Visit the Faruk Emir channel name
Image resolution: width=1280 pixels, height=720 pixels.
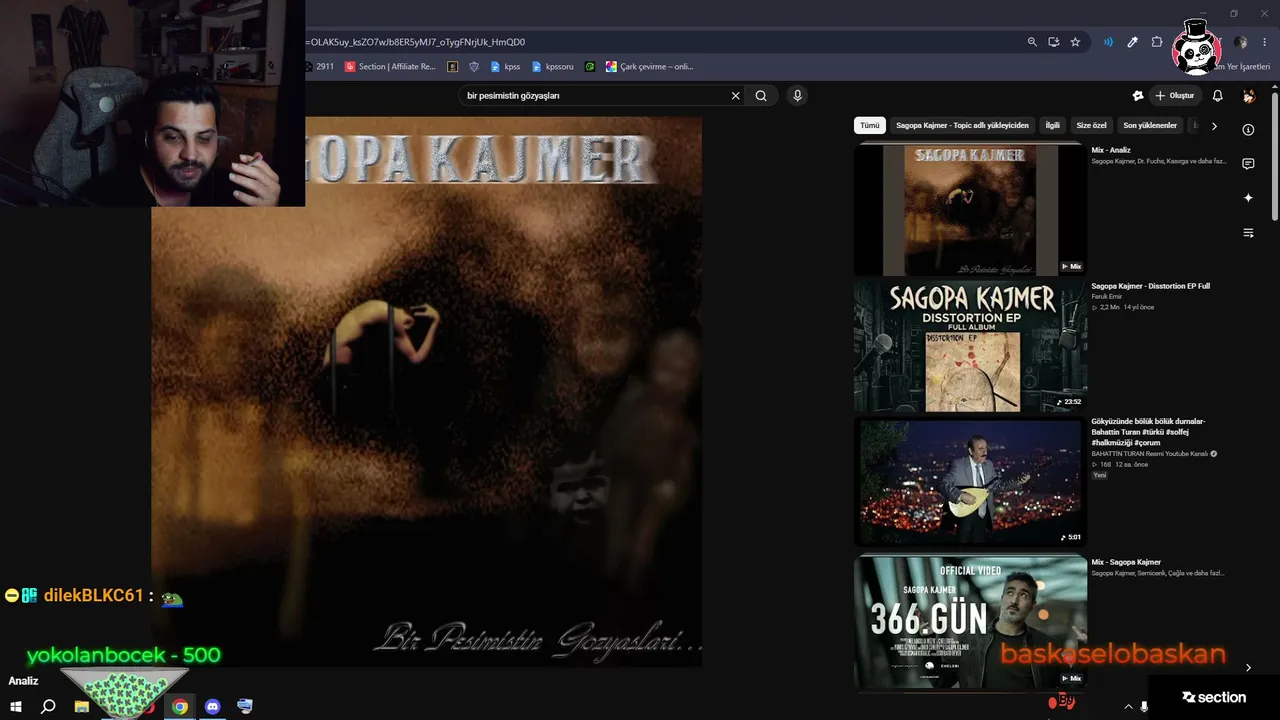[1108, 296]
